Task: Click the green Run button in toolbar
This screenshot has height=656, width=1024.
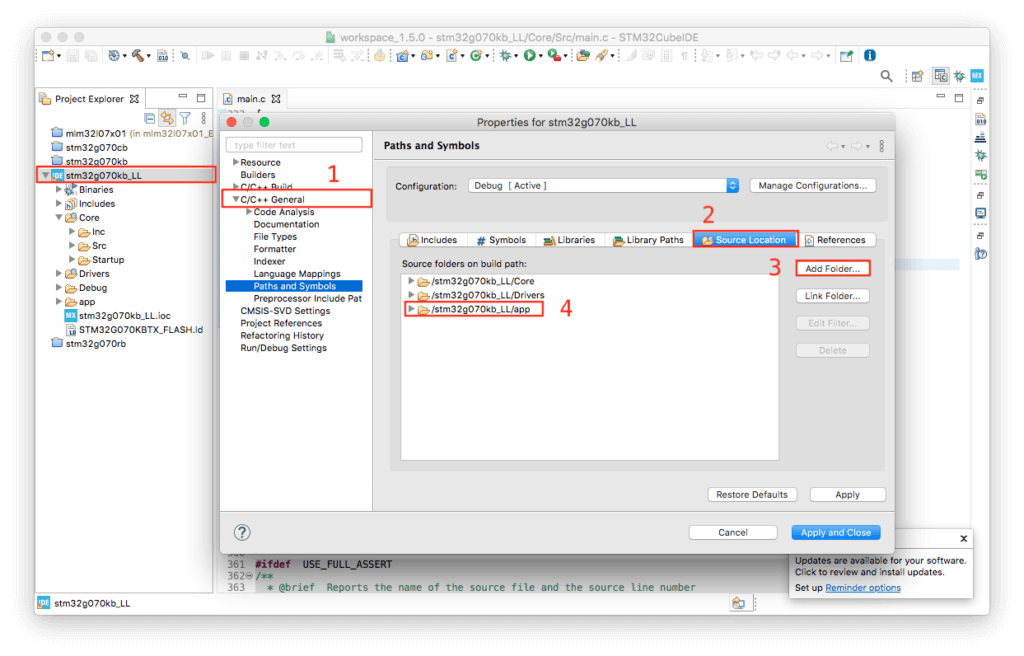Action: tap(530, 56)
